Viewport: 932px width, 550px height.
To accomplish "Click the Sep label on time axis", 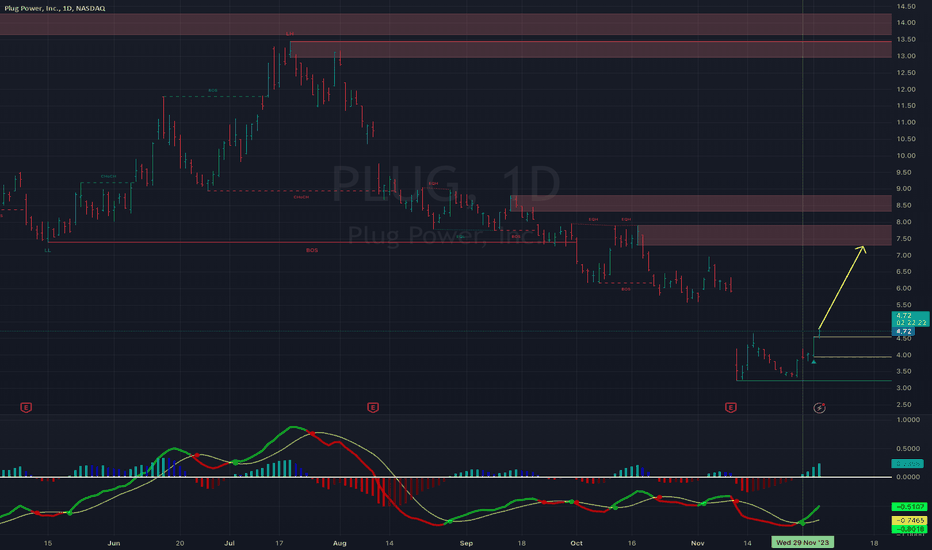I will [x=467, y=543].
